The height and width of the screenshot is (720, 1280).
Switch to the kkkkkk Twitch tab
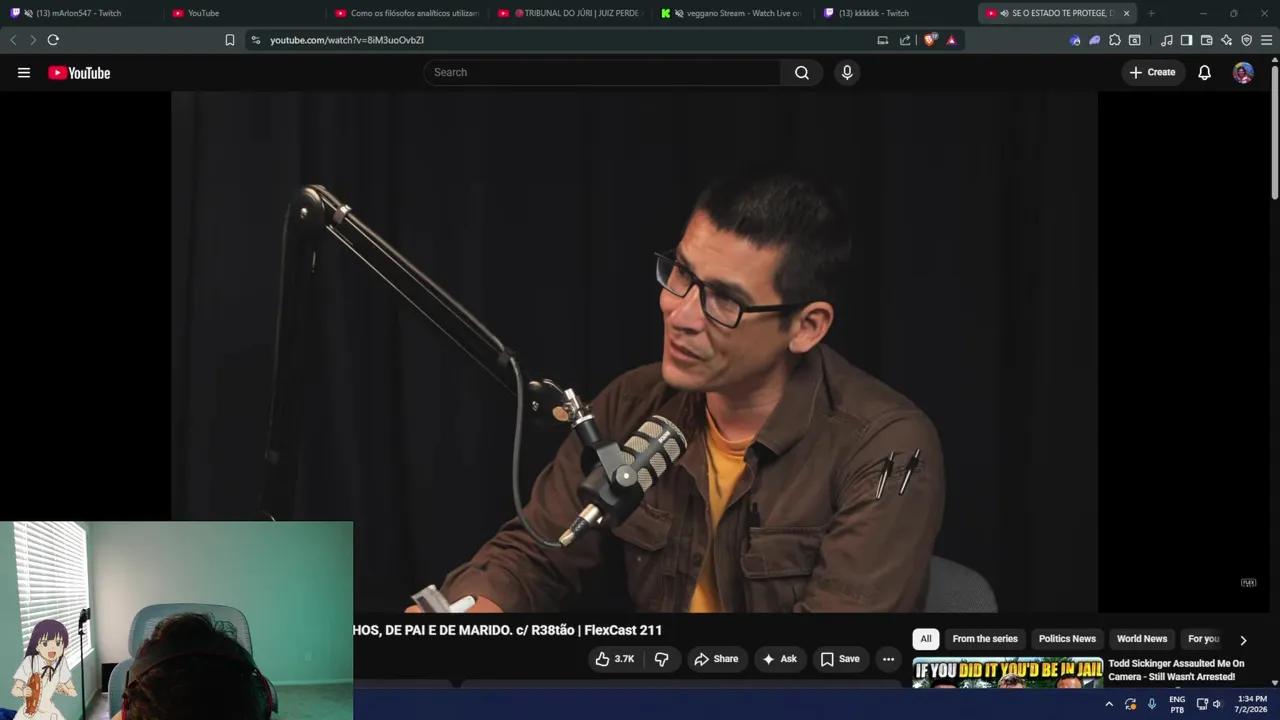(x=896, y=13)
